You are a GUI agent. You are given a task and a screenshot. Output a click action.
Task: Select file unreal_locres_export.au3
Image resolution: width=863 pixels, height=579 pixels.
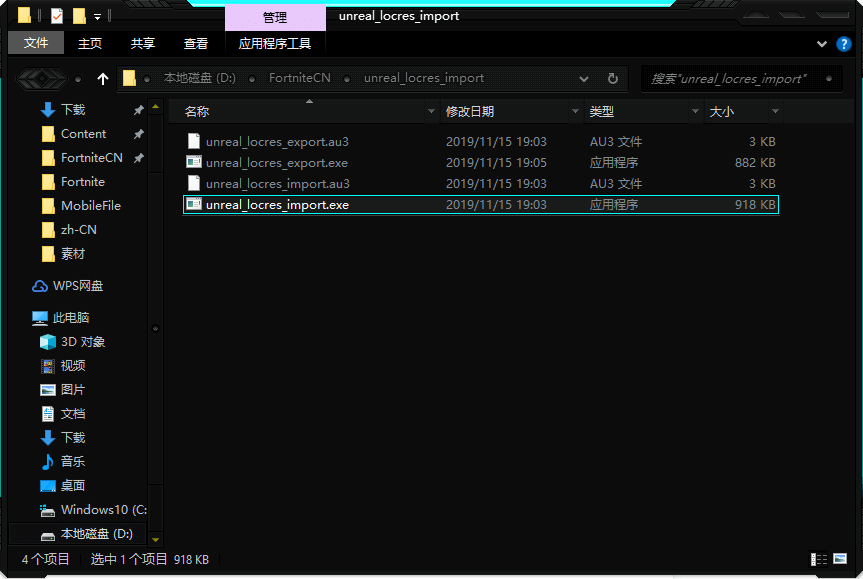pyautogui.click(x=480, y=142)
